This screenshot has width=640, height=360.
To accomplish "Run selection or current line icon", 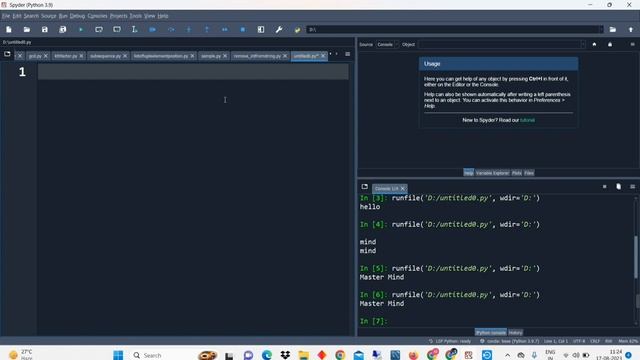I will point(135,29).
